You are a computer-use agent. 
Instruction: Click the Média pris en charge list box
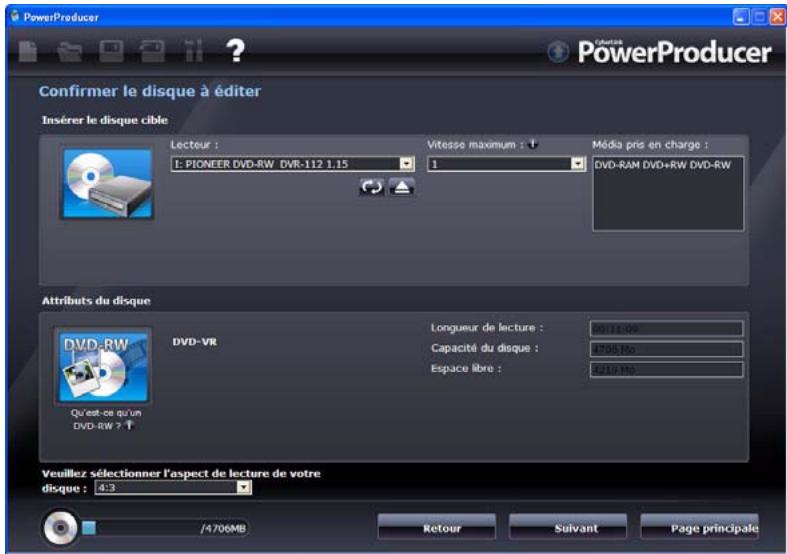(x=668, y=194)
